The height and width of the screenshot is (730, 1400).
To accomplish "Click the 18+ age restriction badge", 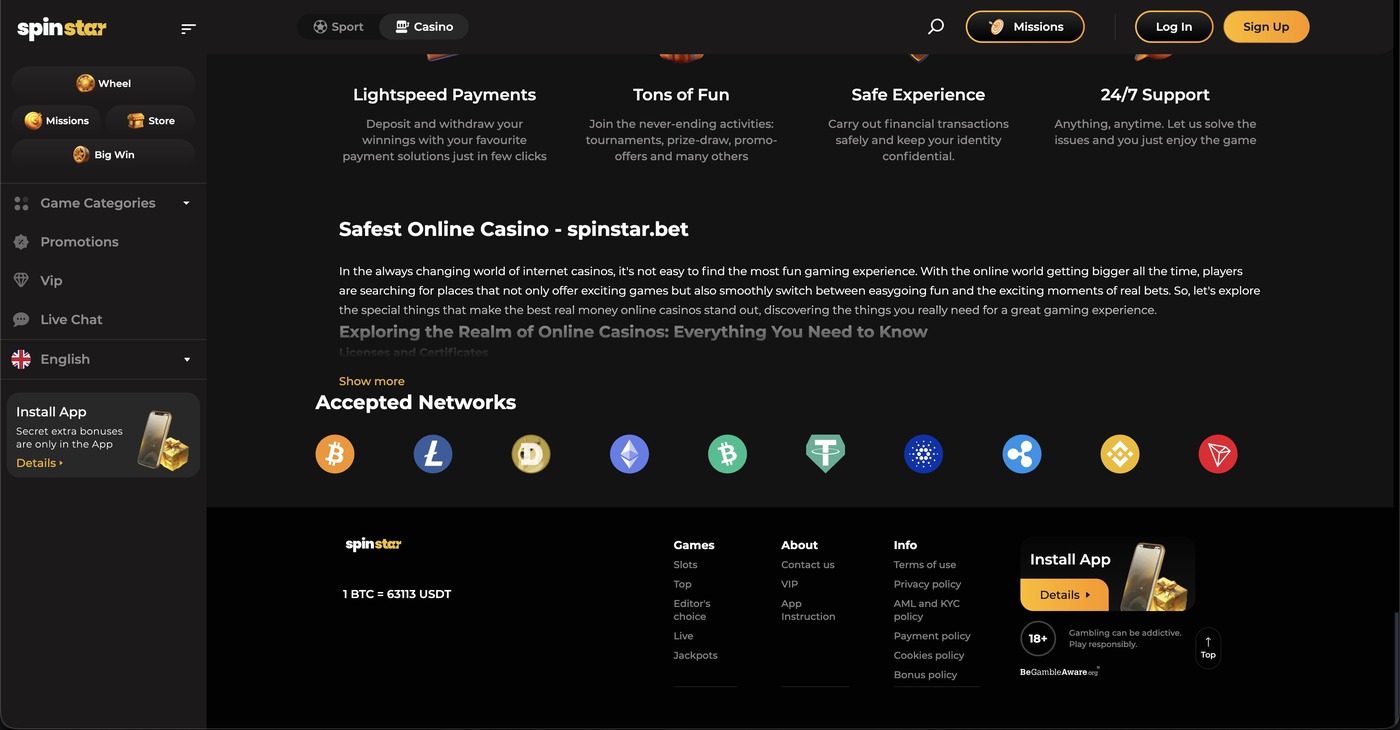I will tap(1038, 638).
